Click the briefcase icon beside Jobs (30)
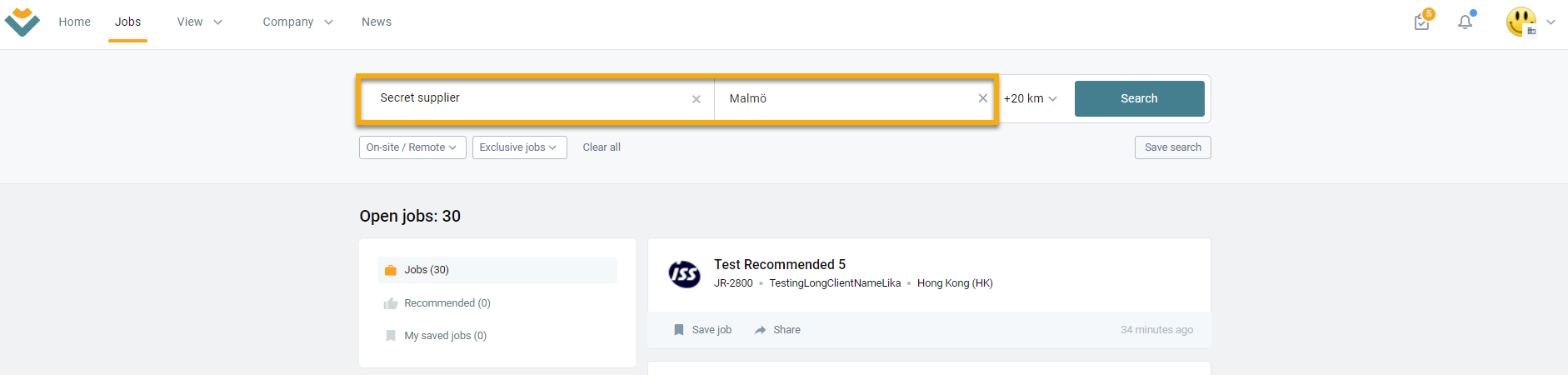 (391, 270)
